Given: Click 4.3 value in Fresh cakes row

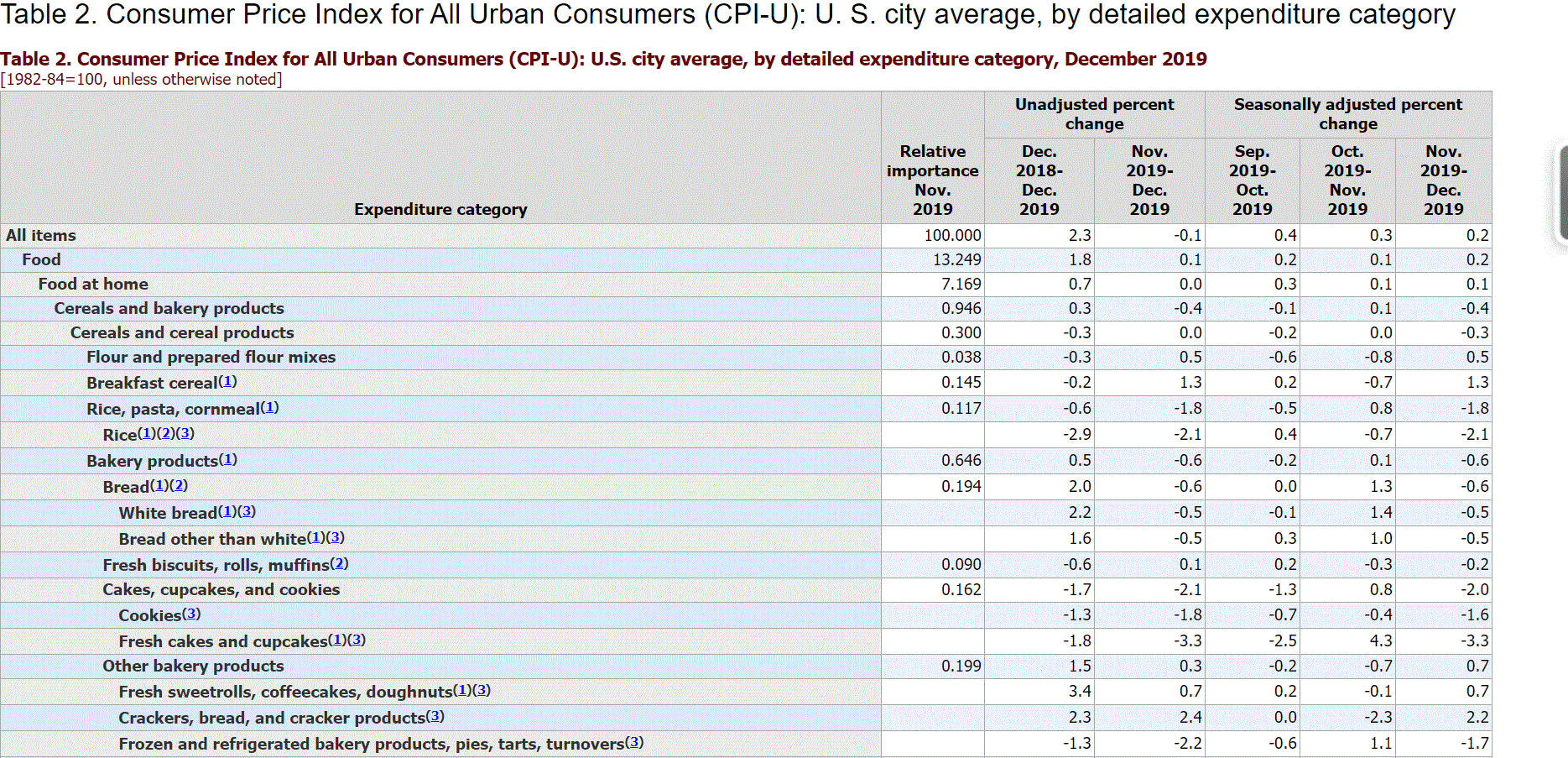Looking at the screenshot, I should point(1381,640).
